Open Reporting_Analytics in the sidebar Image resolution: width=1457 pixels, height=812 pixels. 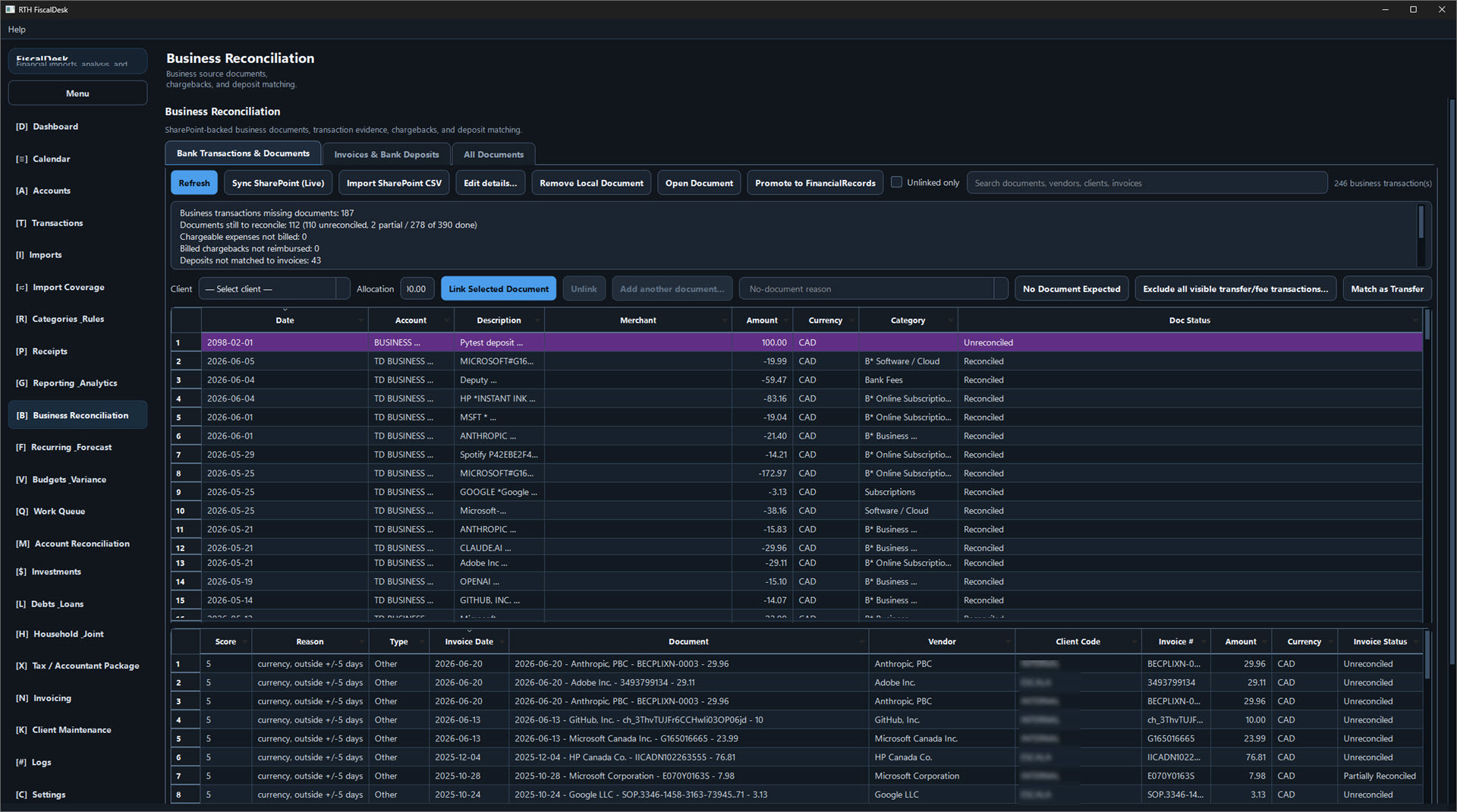(77, 383)
